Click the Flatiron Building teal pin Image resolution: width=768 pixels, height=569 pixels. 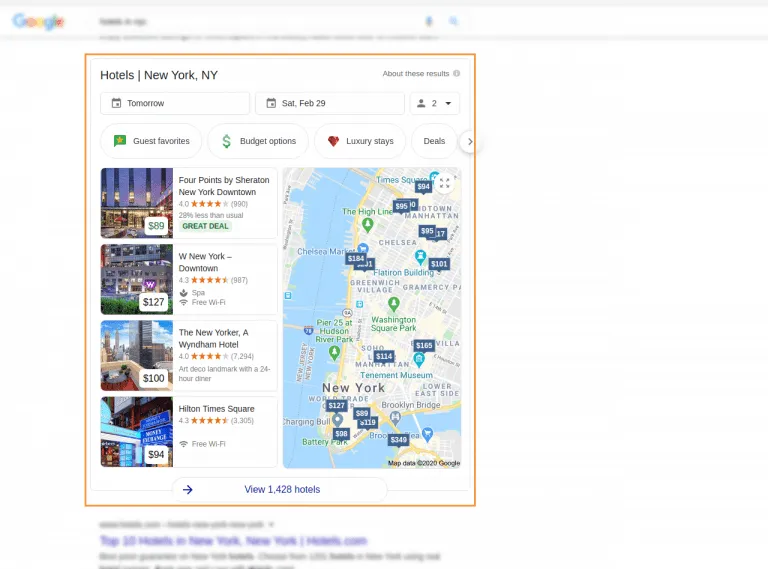420,257
